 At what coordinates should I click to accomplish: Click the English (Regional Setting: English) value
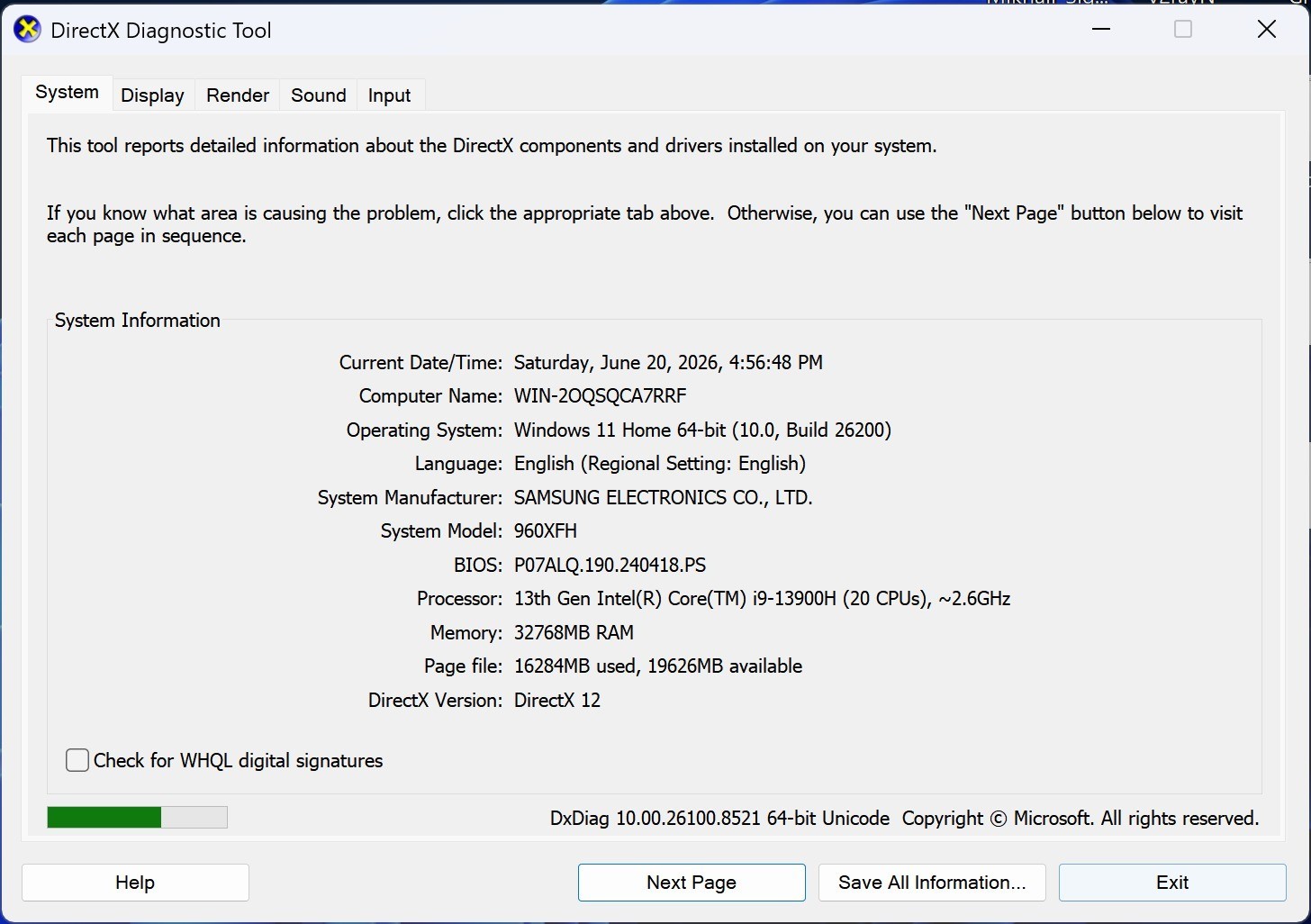[659, 464]
